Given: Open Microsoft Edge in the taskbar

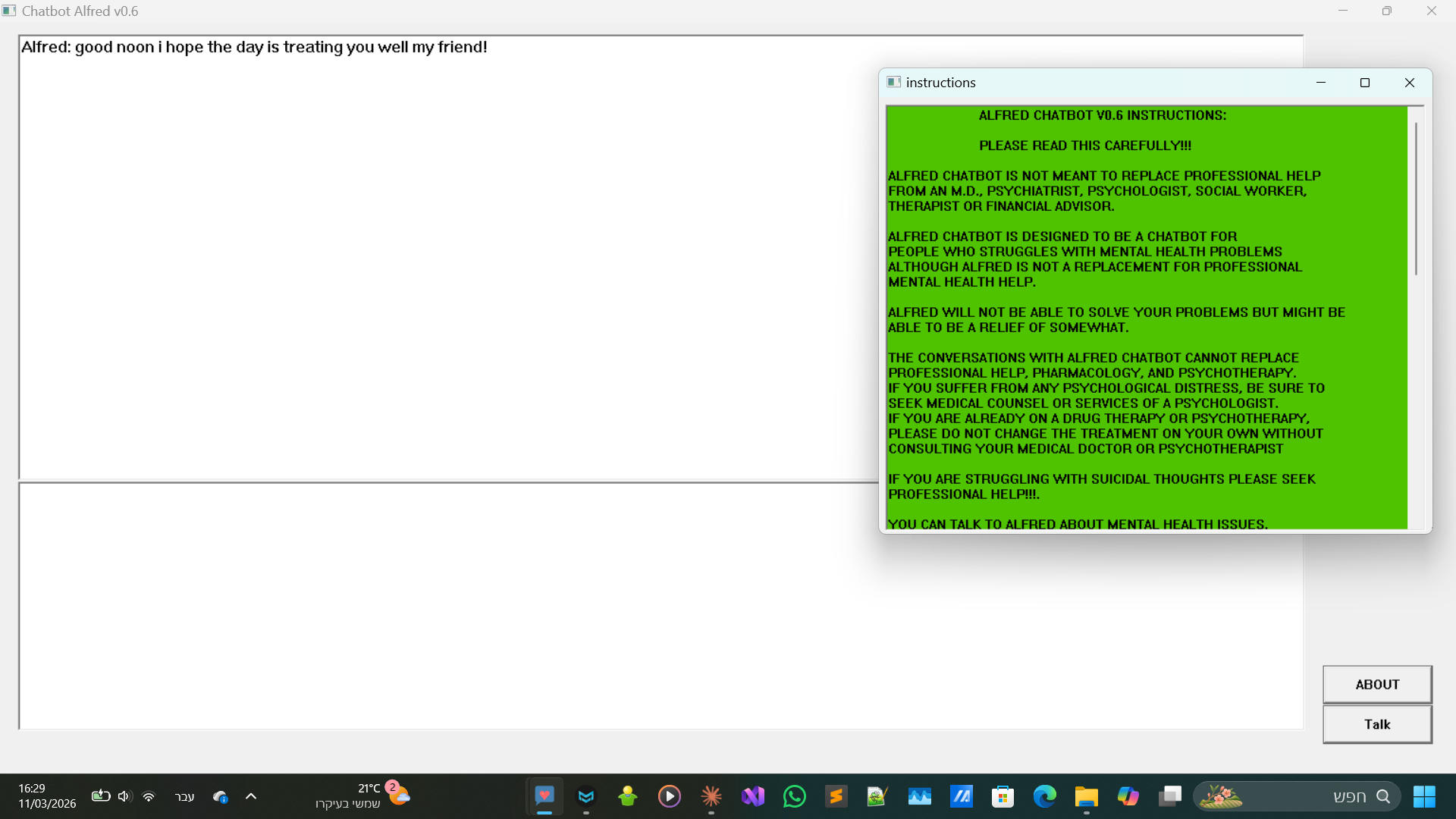Looking at the screenshot, I should 1044,796.
